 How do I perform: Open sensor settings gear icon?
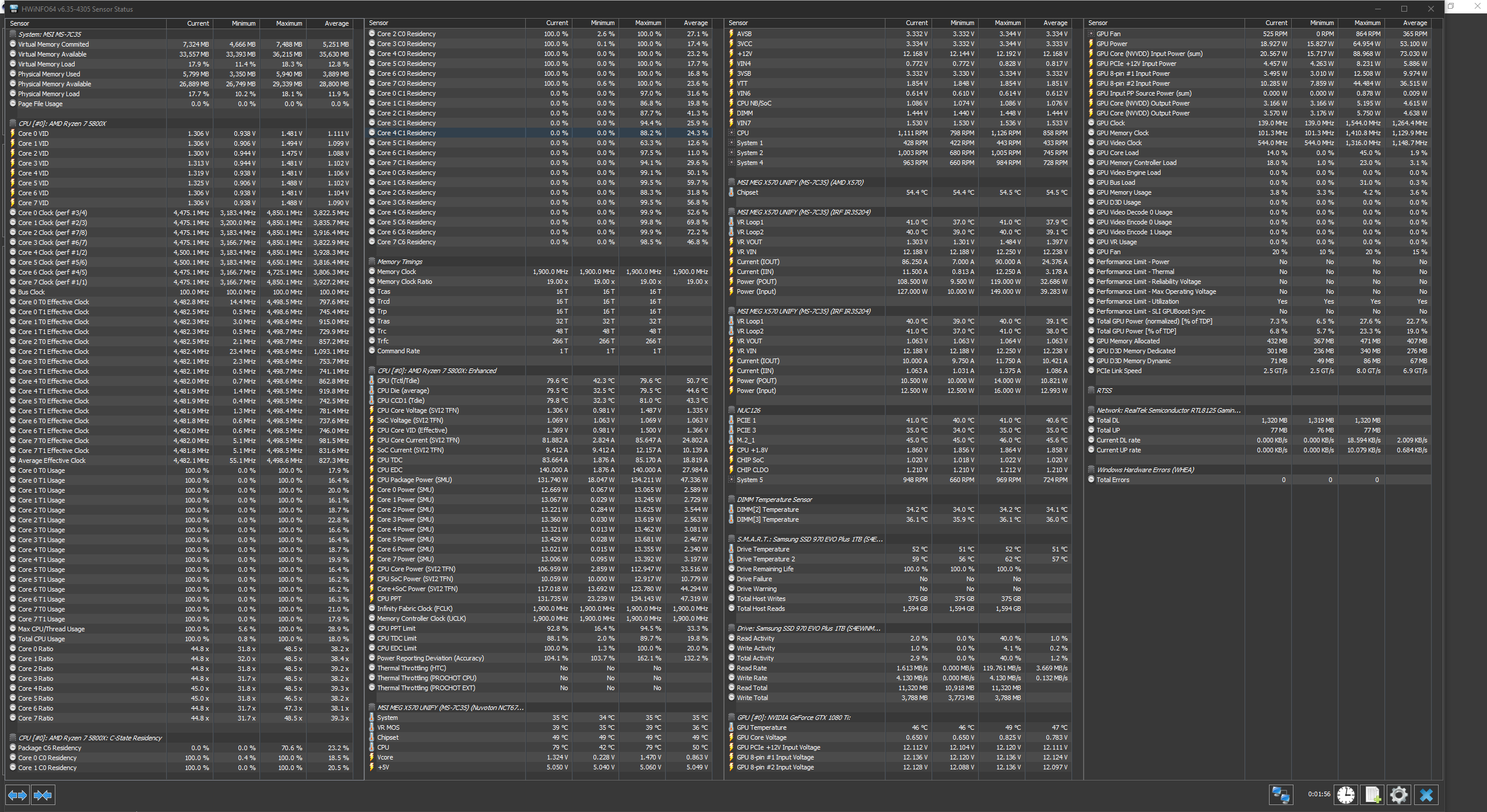pyautogui.click(x=1398, y=795)
